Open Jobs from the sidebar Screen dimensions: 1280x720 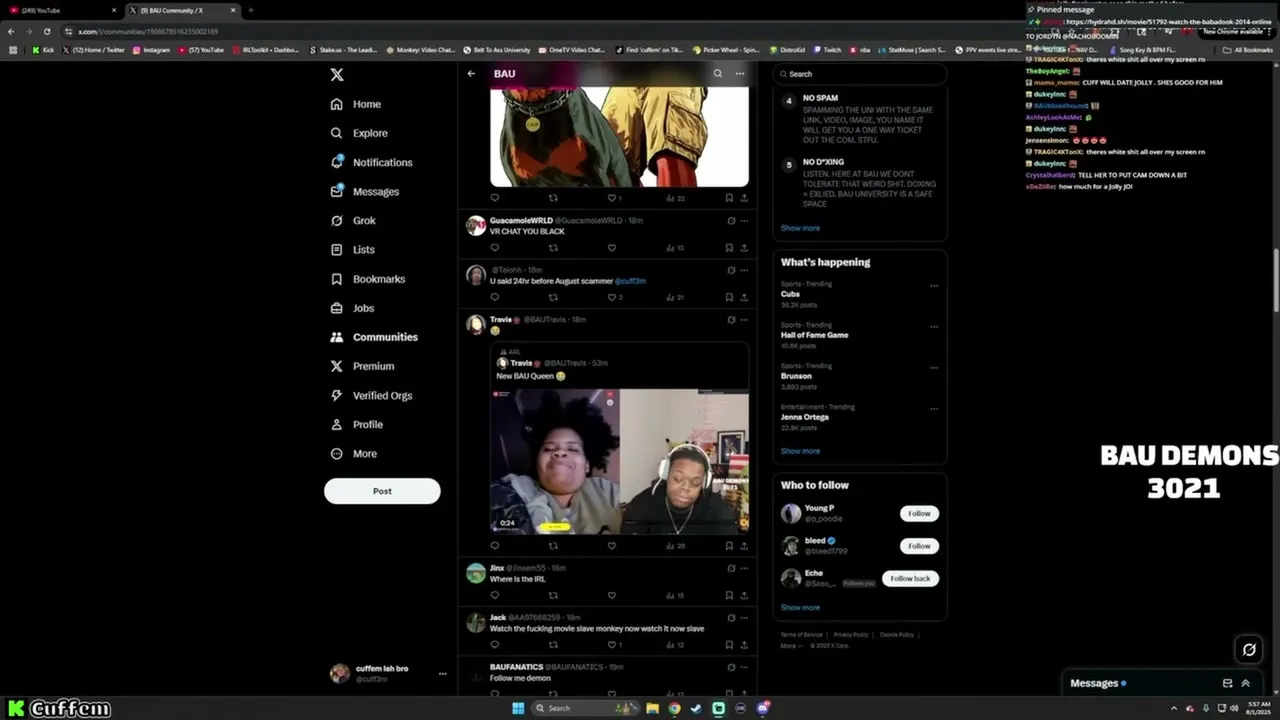[x=352, y=308]
